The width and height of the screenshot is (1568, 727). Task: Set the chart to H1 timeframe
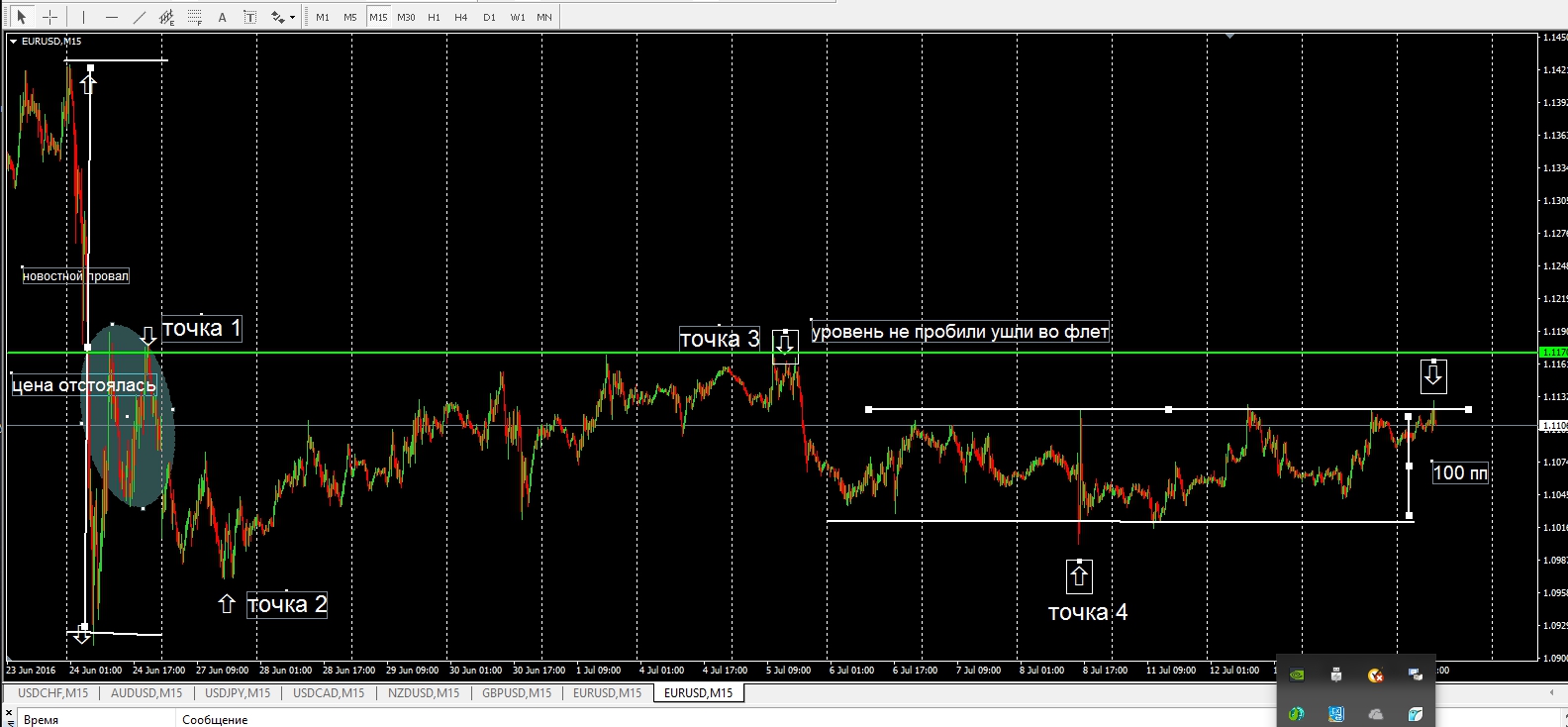coord(434,17)
